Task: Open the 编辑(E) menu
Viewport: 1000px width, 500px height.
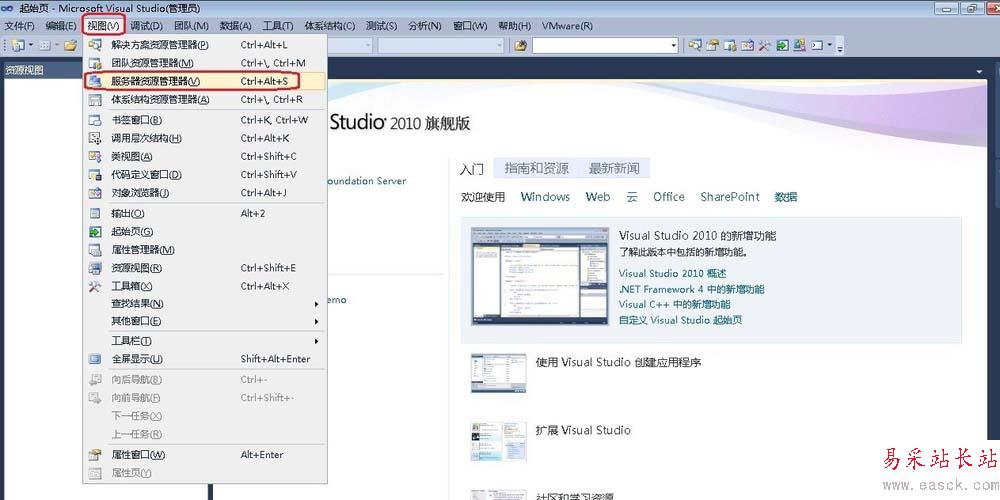Action: tap(61, 26)
